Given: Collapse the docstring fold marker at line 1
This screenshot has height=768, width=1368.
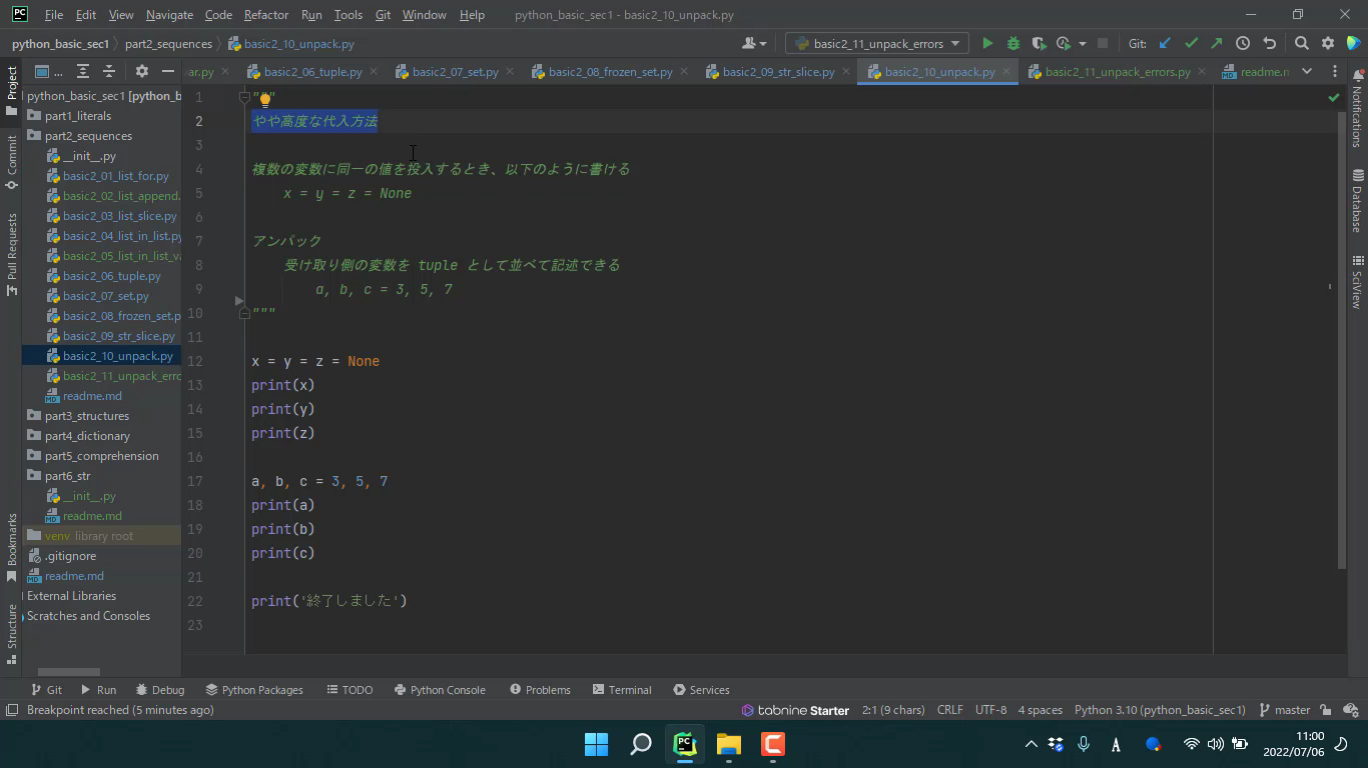Looking at the screenshot, I should (244, 97).
